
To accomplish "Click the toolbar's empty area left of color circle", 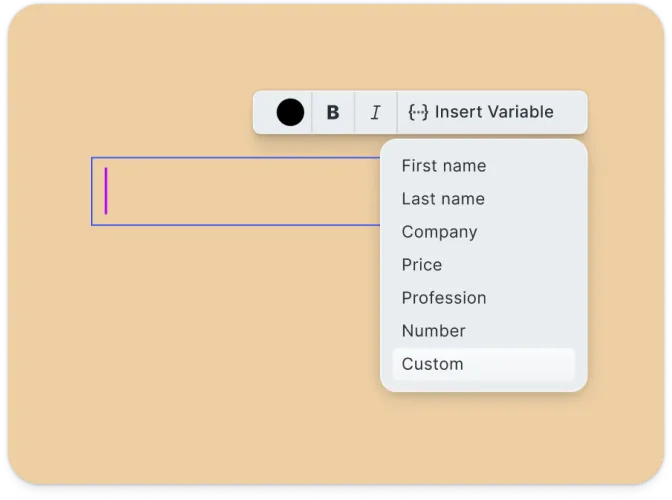I will pos(265,112).
